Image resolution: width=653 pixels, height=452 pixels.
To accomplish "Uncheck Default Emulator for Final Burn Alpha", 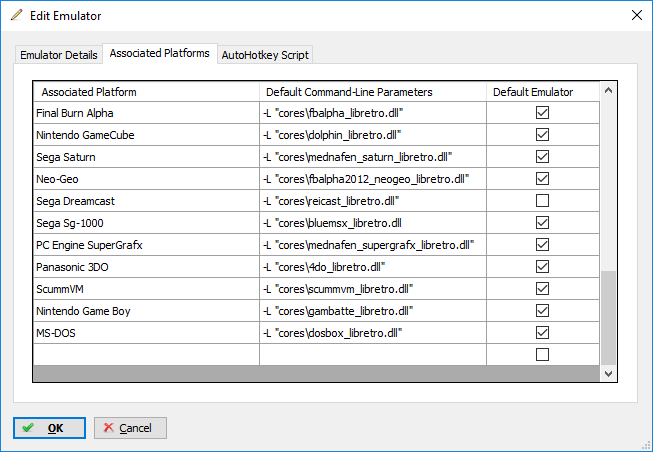I will [542, 112].
